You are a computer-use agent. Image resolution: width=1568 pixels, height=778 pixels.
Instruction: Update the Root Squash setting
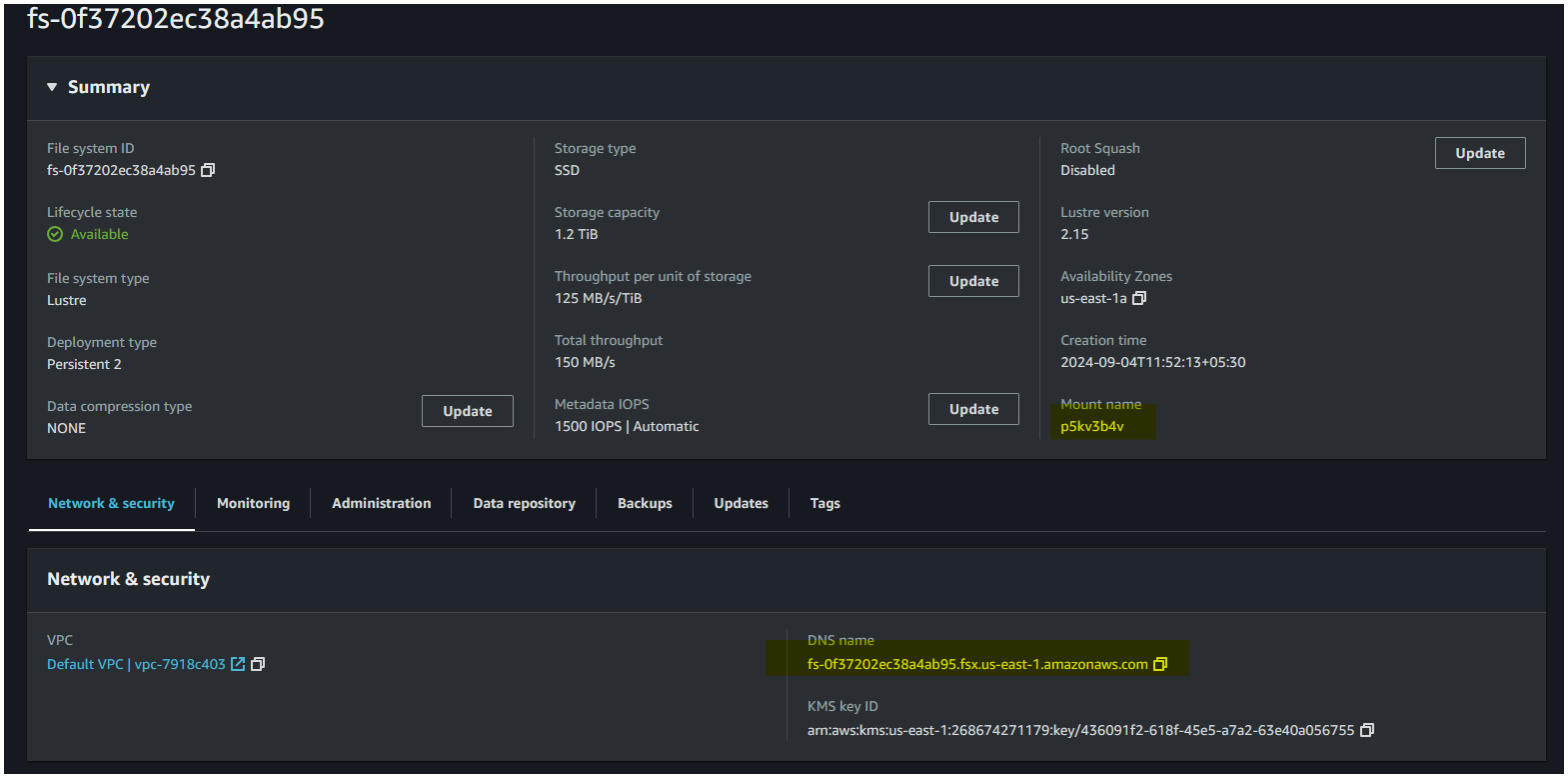[x=1479, y=153]
